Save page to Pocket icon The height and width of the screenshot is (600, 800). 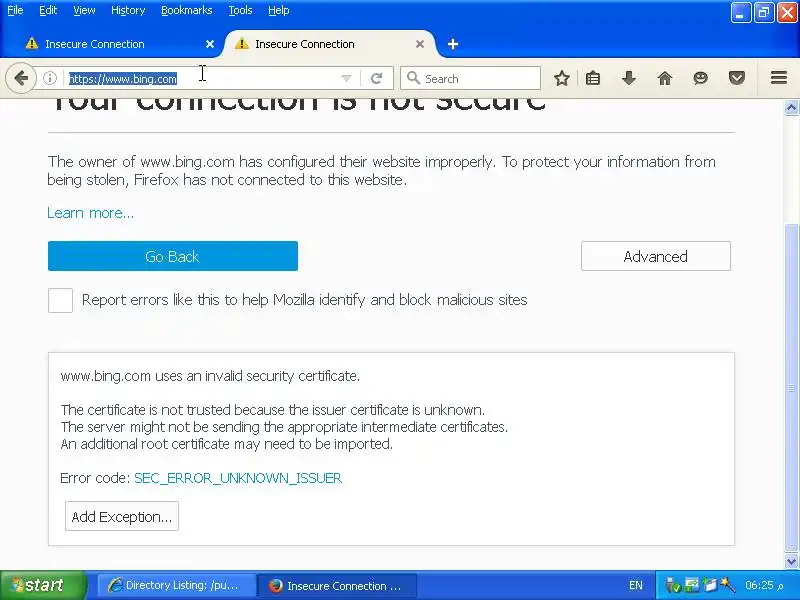coord(736,78)
